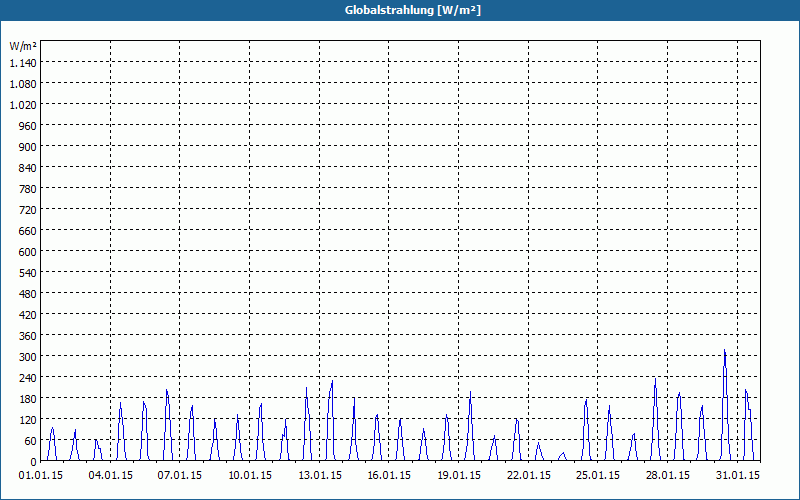Click the 1.140 y-axis value
This screenshot has height=500, width=800.
click(x=23, y=63)
